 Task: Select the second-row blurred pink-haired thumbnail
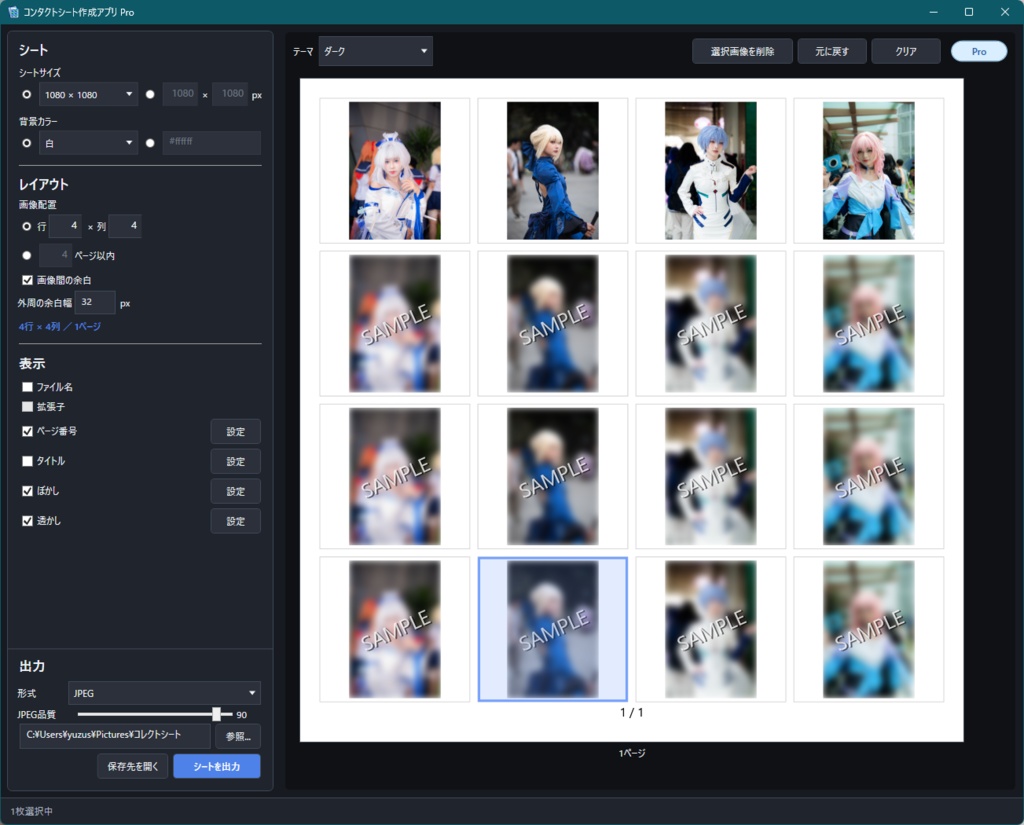pos(869,323)
